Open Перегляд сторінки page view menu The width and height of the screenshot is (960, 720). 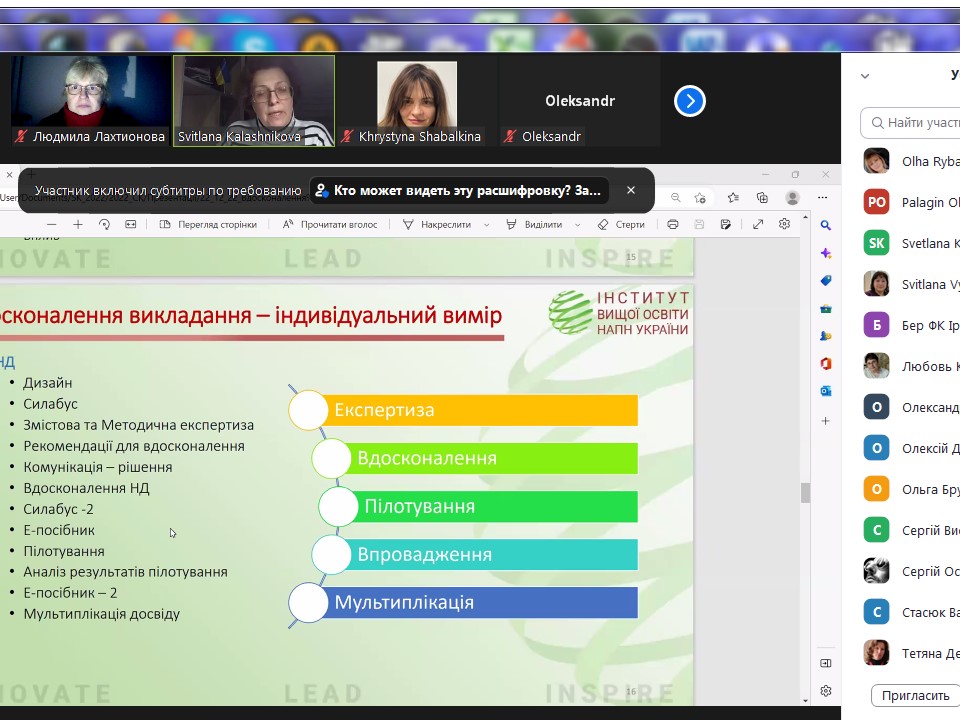click(208, 225)
